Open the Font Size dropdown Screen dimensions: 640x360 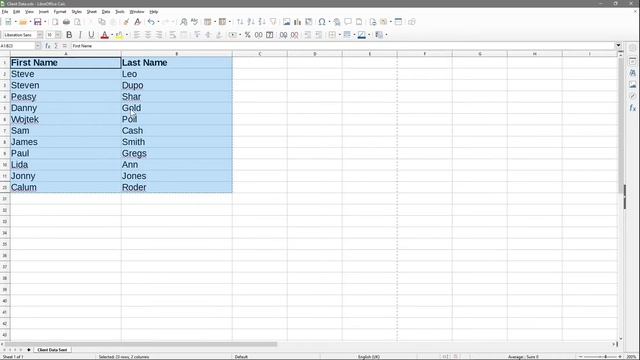[x=58, y=35]
